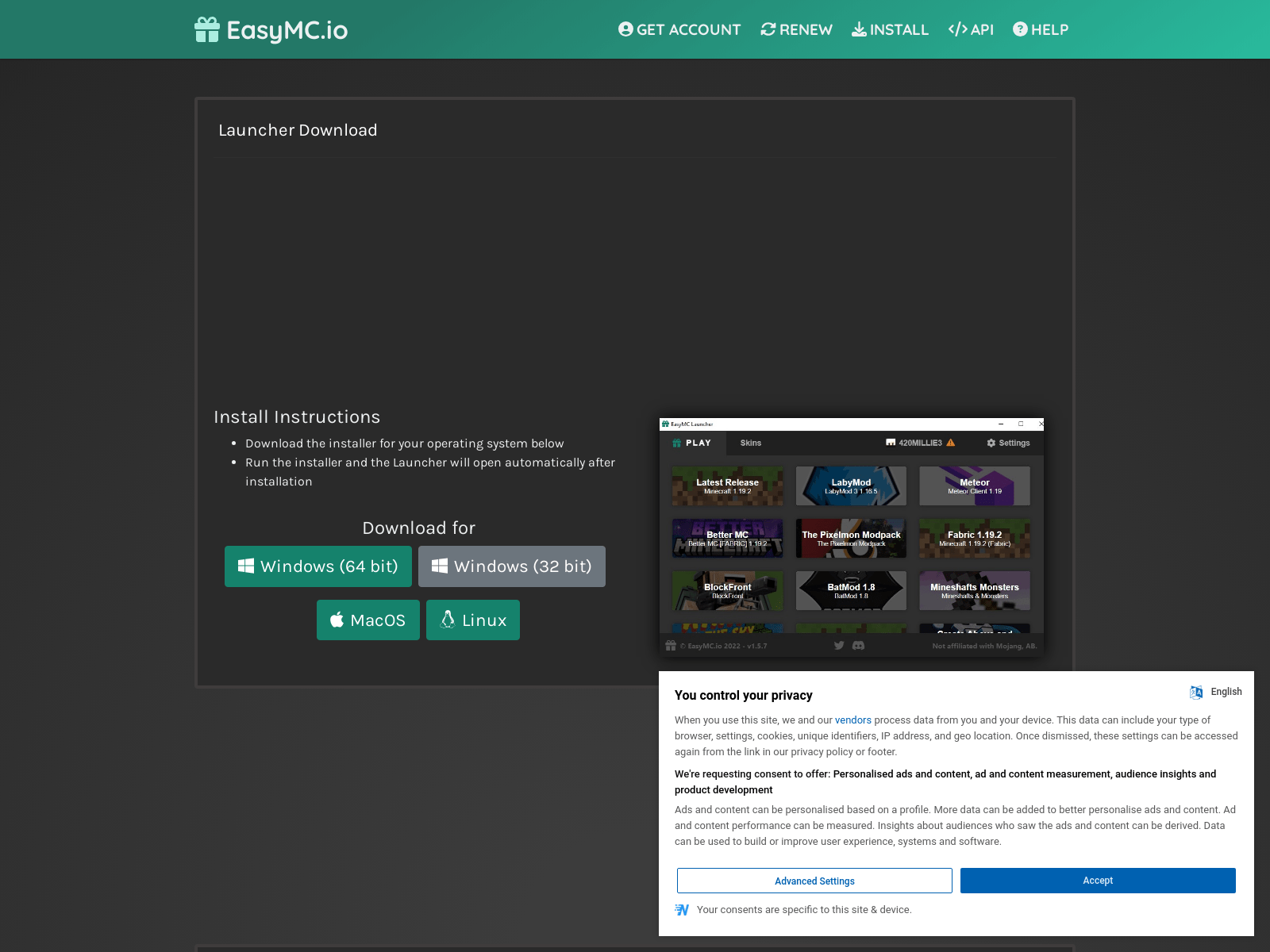Change language via English selector

[x=1226, y=692]
